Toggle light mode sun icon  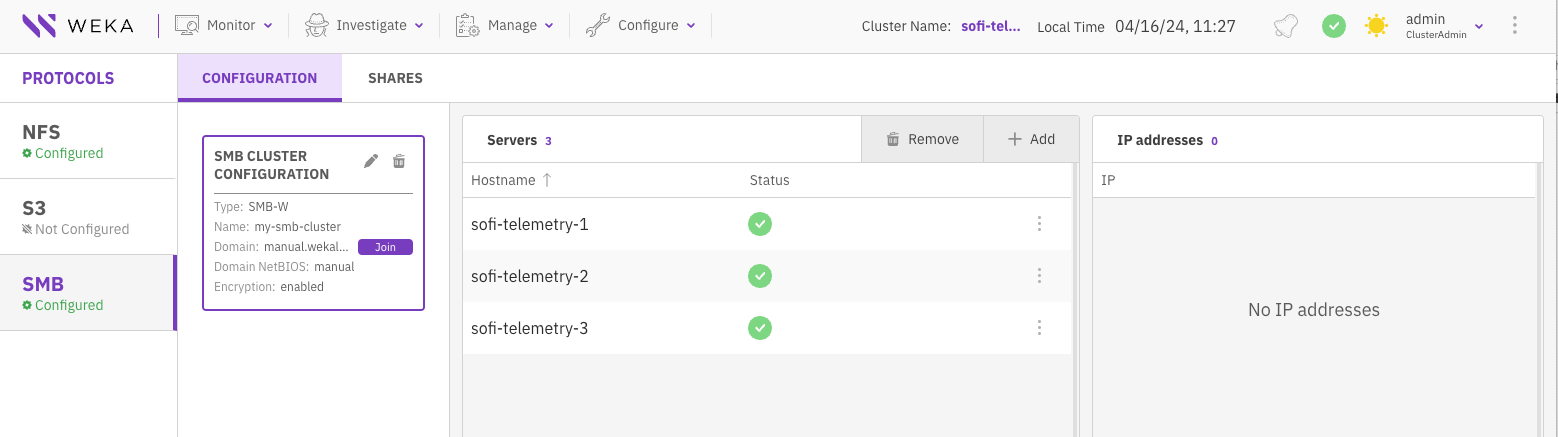(1376, 27)
